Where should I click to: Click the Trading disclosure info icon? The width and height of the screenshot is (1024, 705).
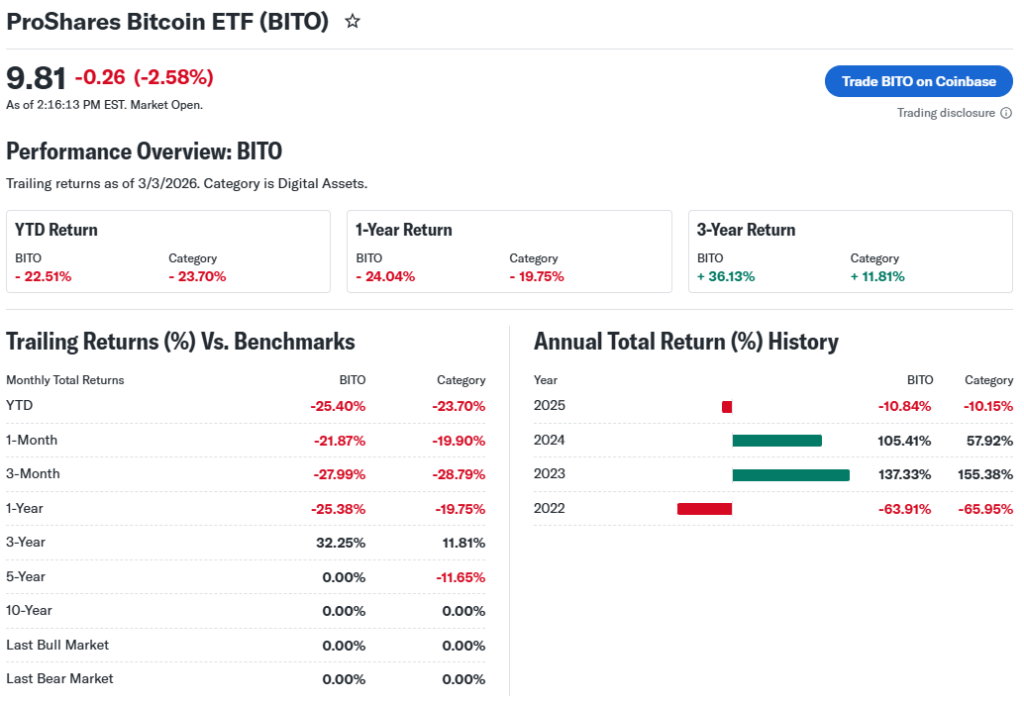click(1006, 113)
